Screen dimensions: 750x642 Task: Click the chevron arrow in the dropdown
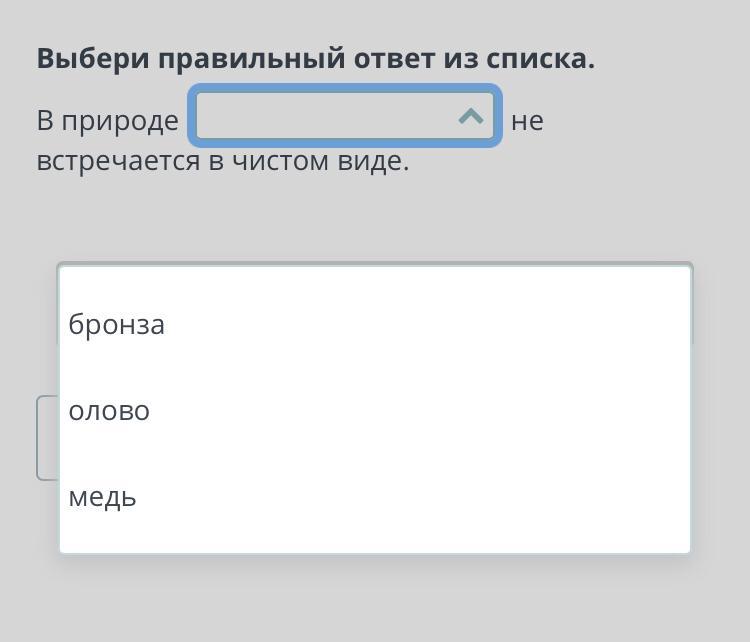[x=470, y=118]
